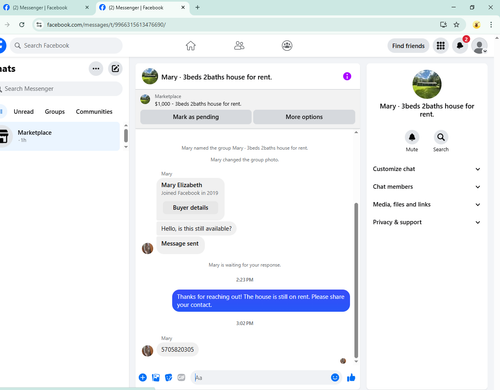
Task: Click the conversation header group photo
Action: coord(150,76)
